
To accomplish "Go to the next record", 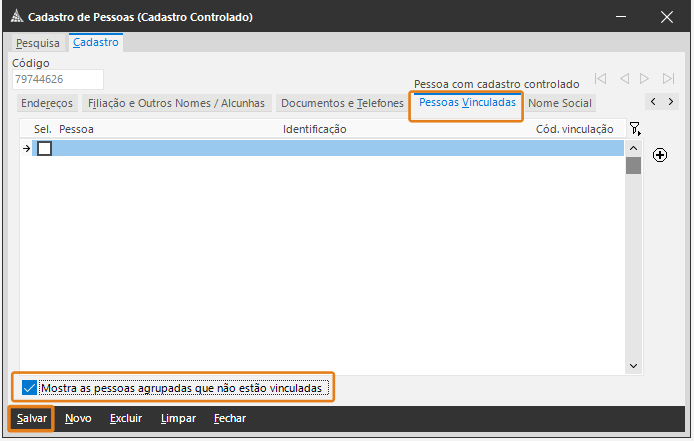I will point(645,78).
